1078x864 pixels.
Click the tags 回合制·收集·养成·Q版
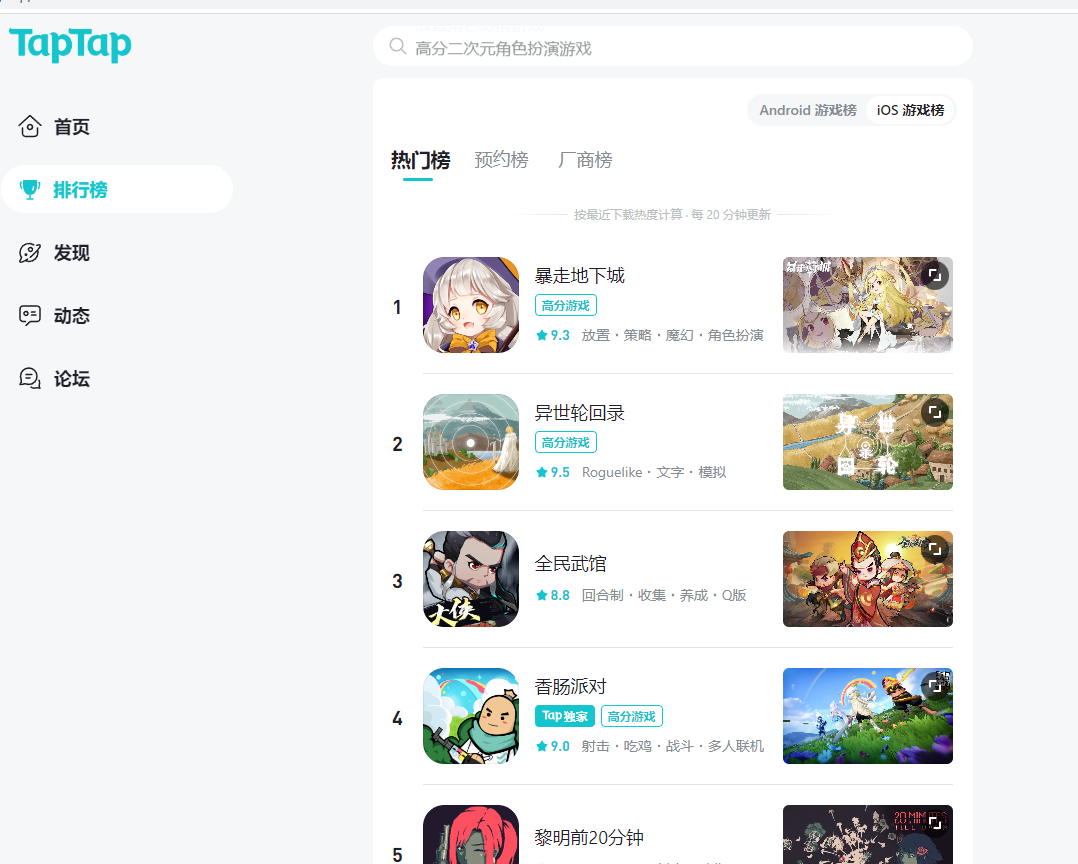click(664, 595)
